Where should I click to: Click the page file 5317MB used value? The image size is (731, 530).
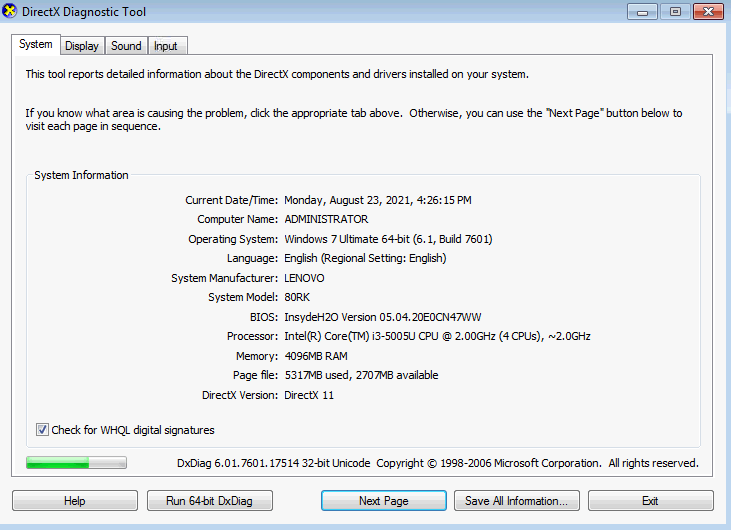(361, 375)
